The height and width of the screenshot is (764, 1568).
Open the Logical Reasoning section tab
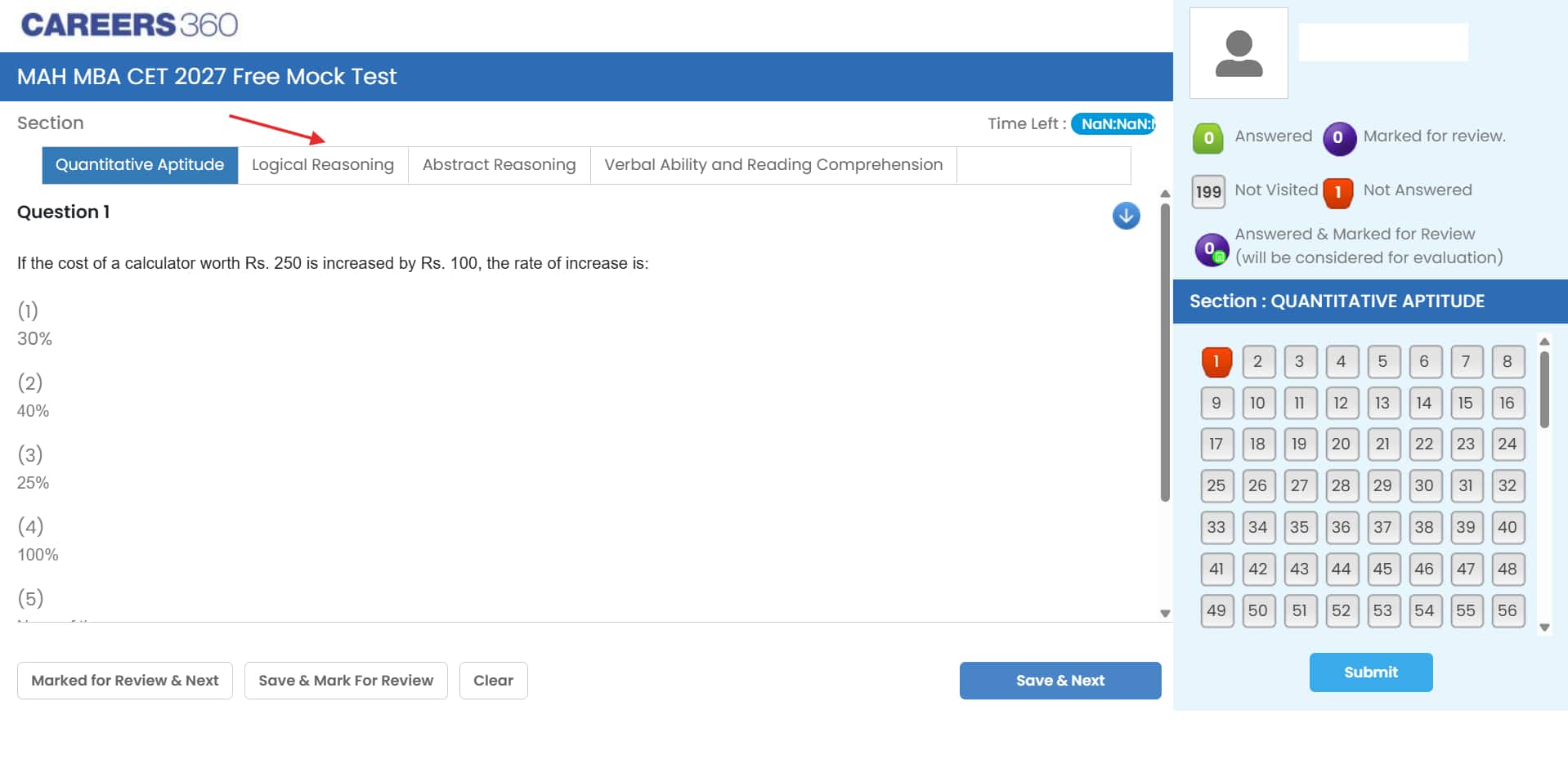[x=323, y=165]
